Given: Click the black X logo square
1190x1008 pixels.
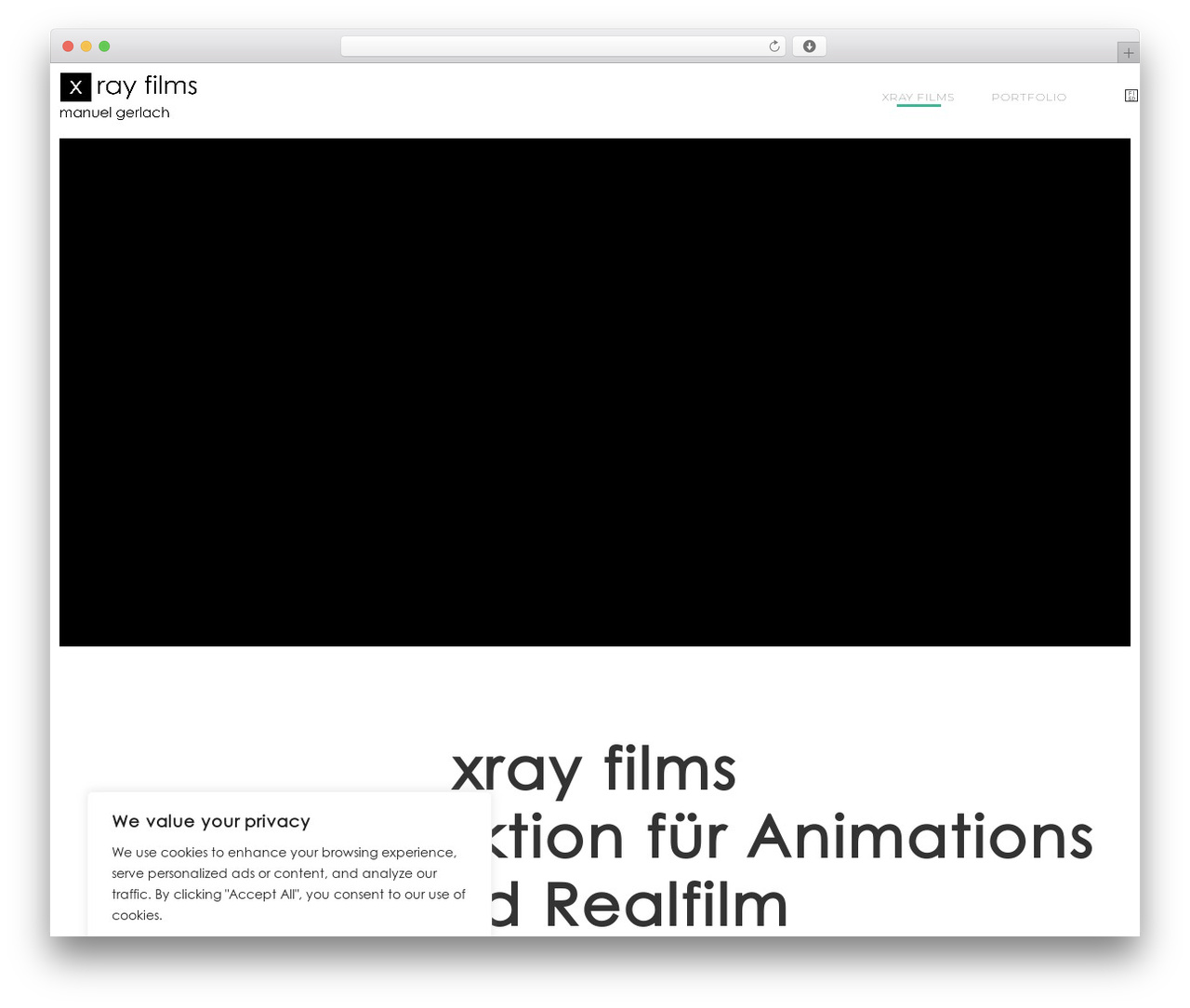Looking at the screenshot, I should click(x=75, y=86).
